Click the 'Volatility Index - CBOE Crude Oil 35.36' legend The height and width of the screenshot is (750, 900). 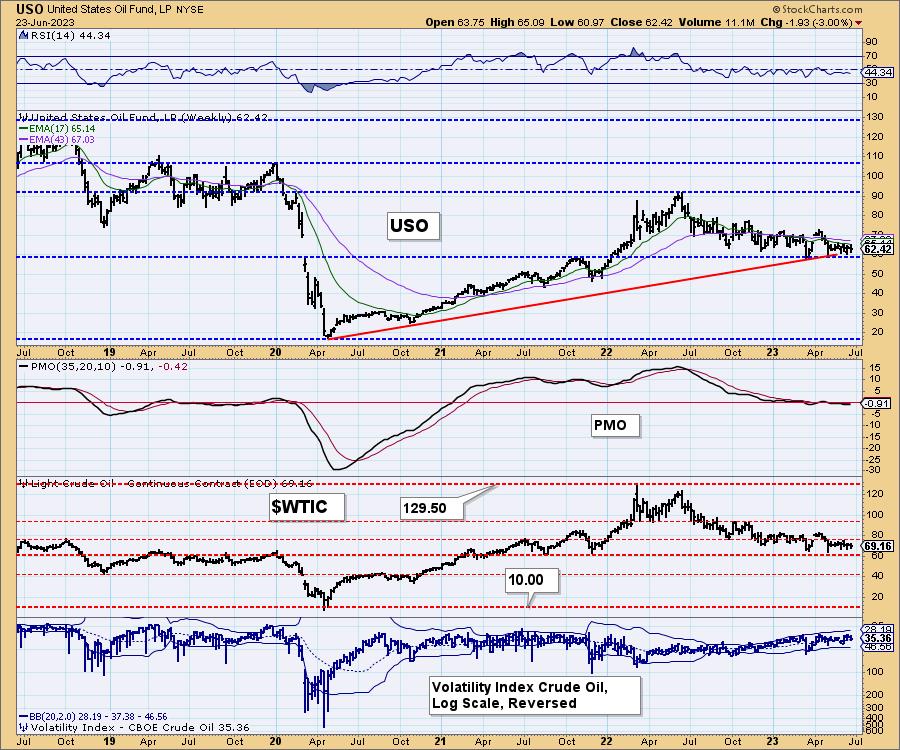[135, 727]
